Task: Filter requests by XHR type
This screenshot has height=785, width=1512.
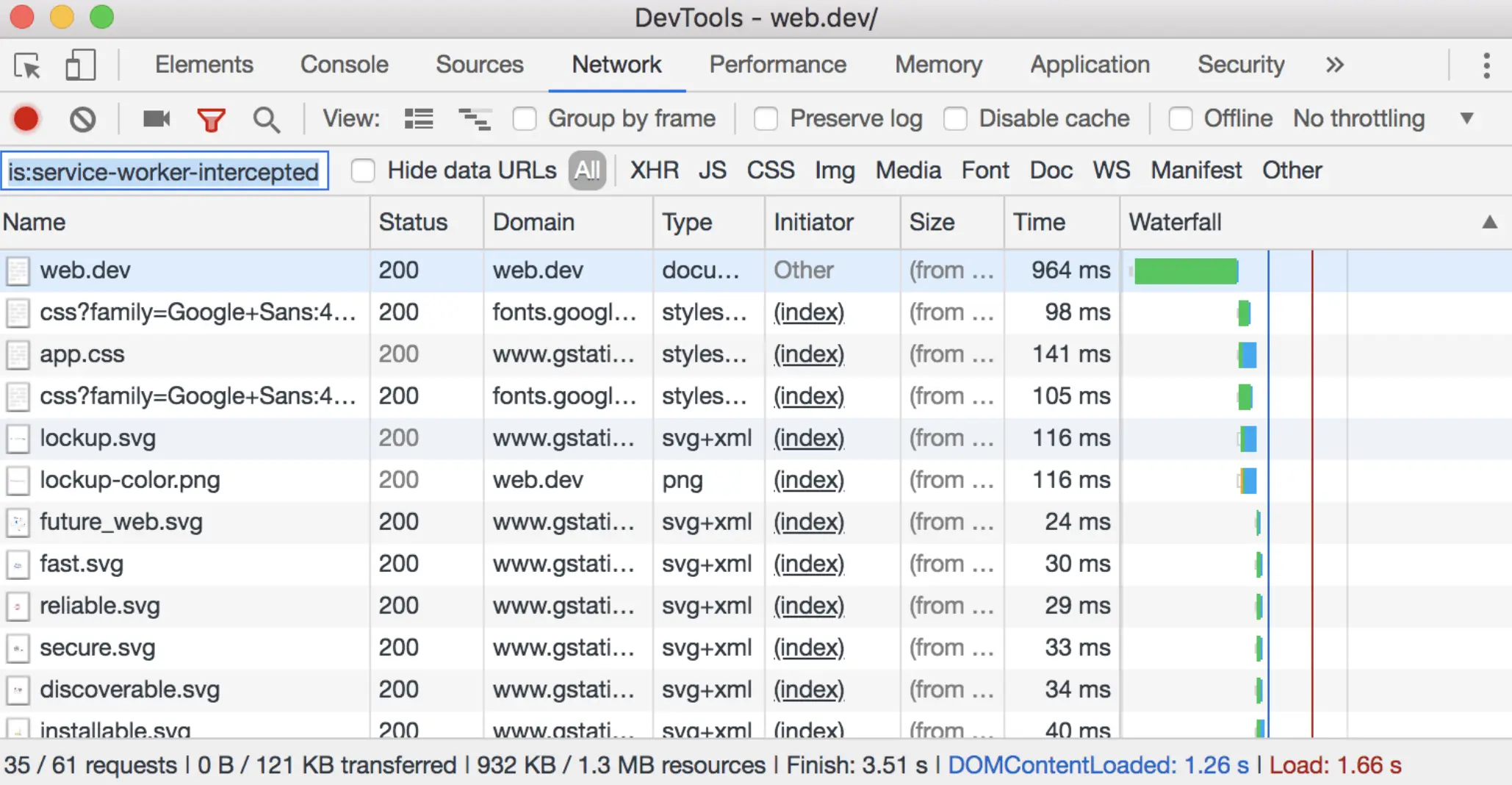Action: (655, 171)
